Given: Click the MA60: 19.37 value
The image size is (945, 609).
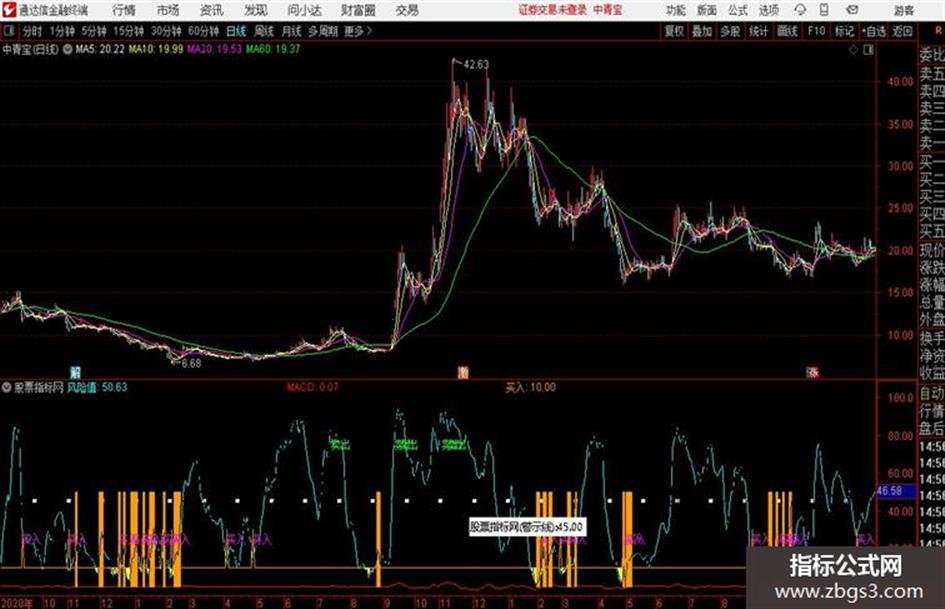Looking at the screenshot, I should coord(273,49).
